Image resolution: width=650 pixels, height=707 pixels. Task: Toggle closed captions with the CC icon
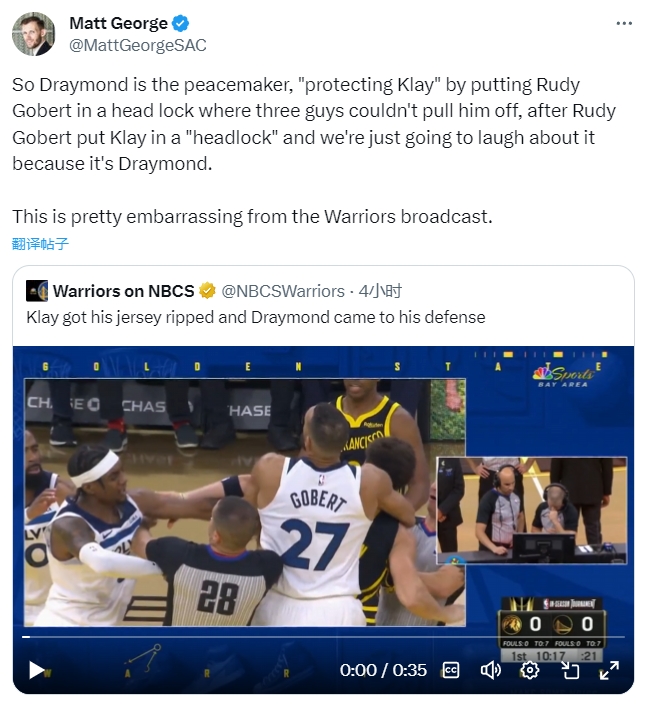pyautogui.click(x=451, y=670)
